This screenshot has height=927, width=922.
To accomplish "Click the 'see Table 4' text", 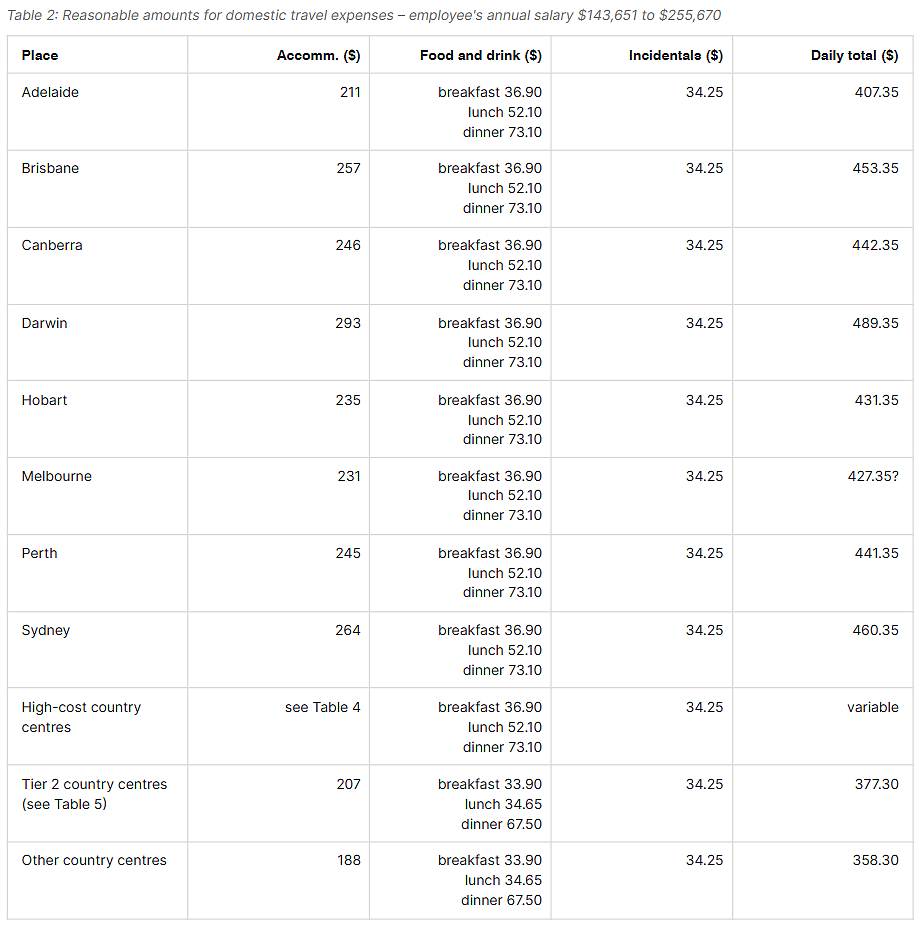I will (322, 708).
